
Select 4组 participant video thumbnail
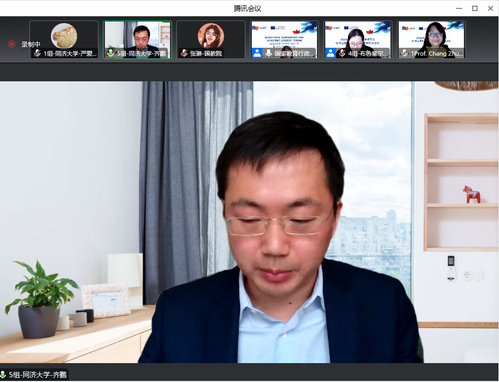358,40
